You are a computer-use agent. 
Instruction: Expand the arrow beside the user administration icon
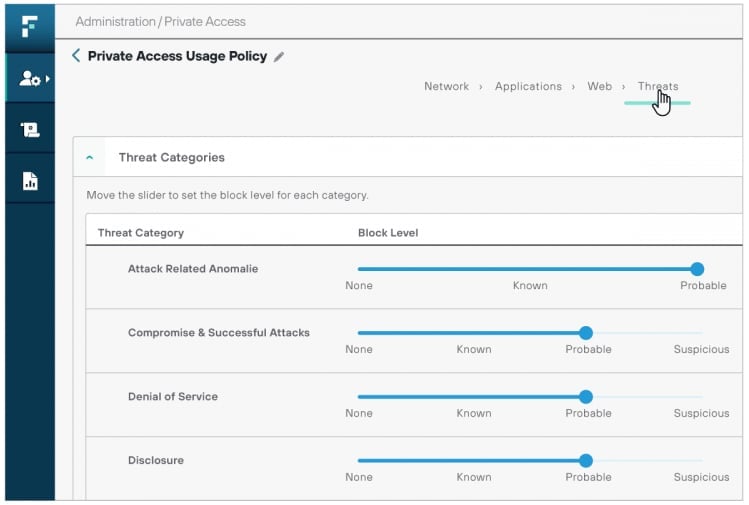pos(48,78)
